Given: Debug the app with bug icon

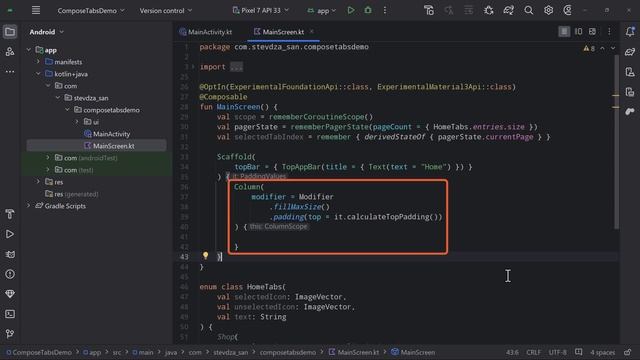Looking at the screenshot, I should [368, 10].
